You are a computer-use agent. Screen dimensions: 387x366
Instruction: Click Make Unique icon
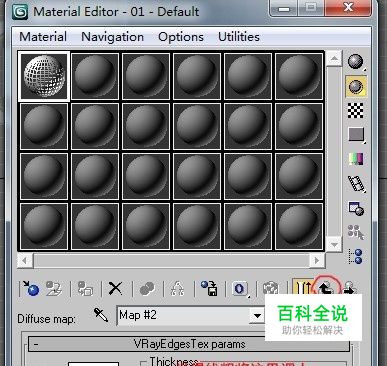pos(177,289)
